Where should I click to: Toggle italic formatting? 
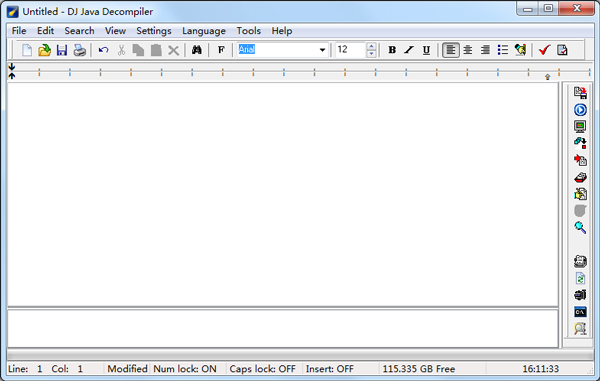pyautogui.click(x=409, y=50)
